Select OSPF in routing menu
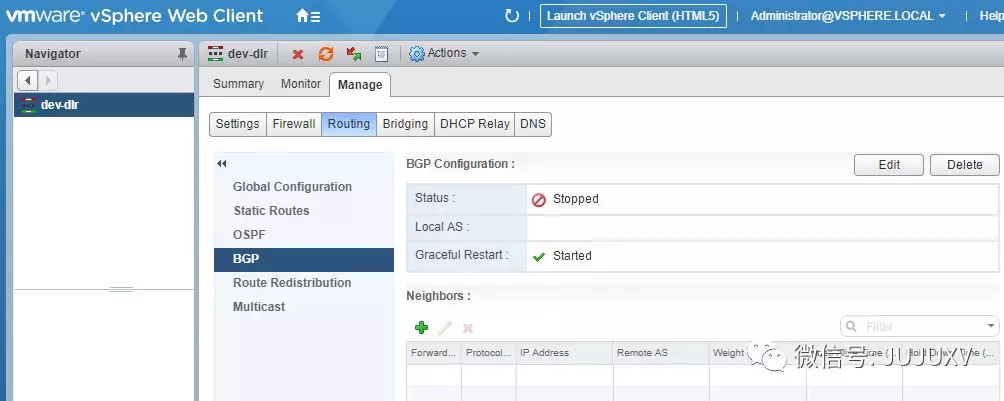 point(249,235)
